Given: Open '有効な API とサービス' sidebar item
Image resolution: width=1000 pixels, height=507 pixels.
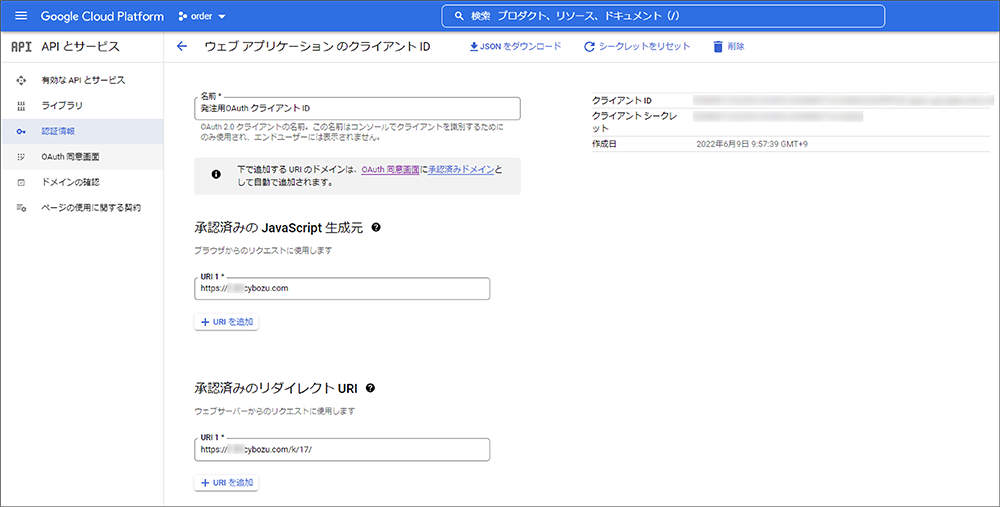Looking at the screenshot, I should (82, 80).
